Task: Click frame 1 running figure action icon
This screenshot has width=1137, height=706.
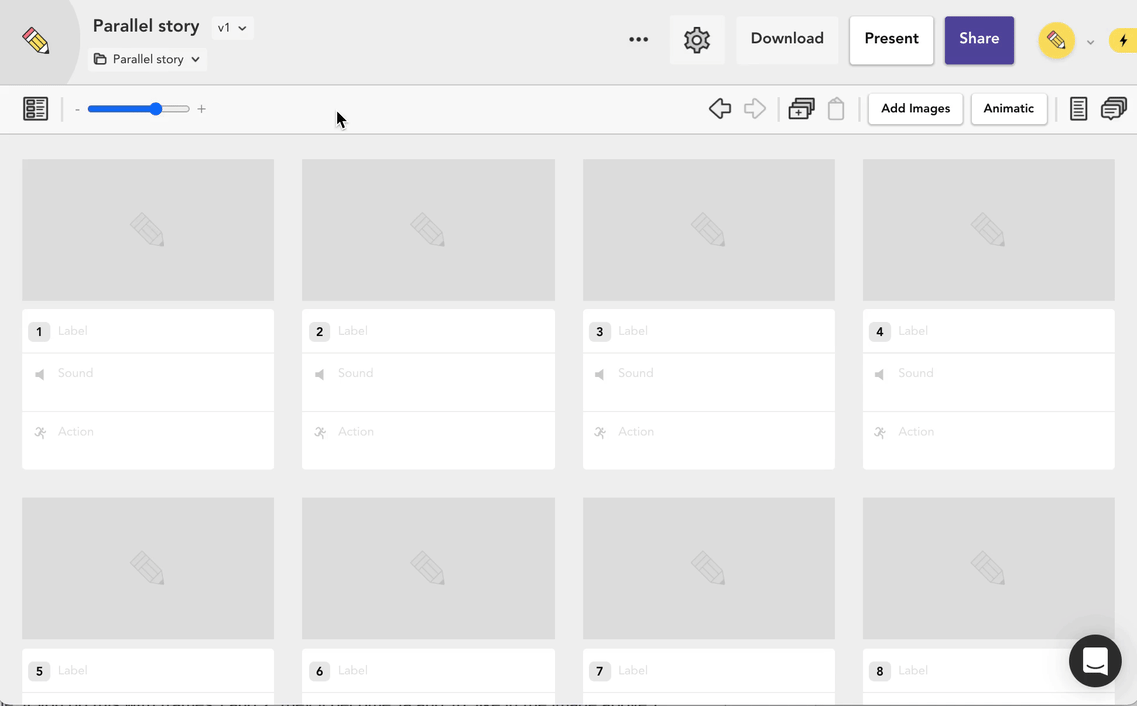Action: 40,432
